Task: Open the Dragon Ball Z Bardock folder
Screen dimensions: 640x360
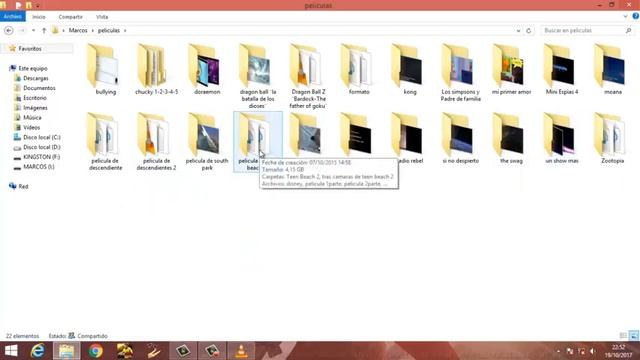Action: (308, 76)
